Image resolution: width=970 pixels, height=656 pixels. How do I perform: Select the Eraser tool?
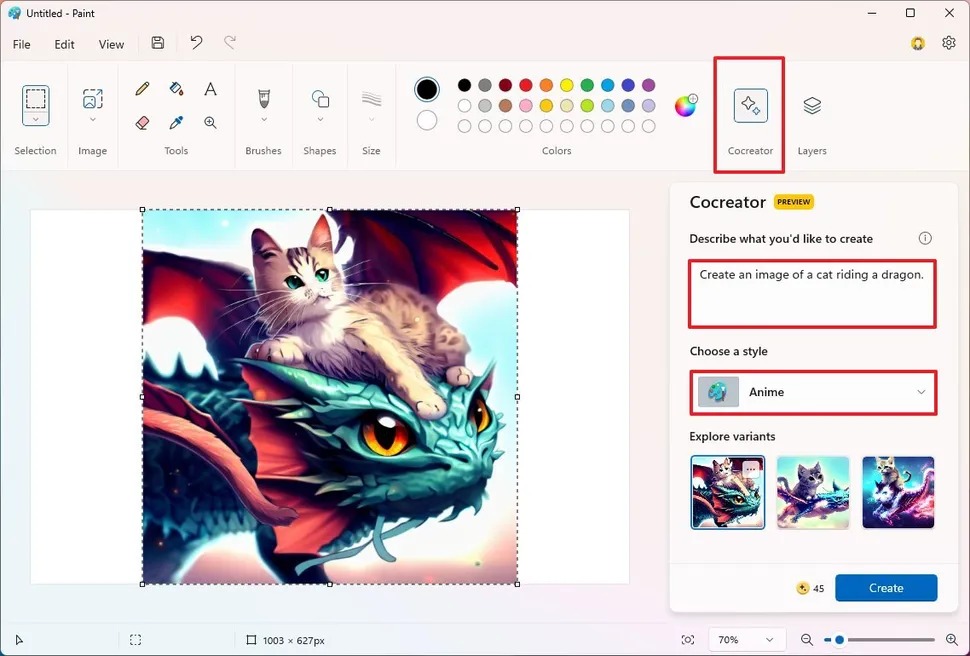[x=142, y=122]
